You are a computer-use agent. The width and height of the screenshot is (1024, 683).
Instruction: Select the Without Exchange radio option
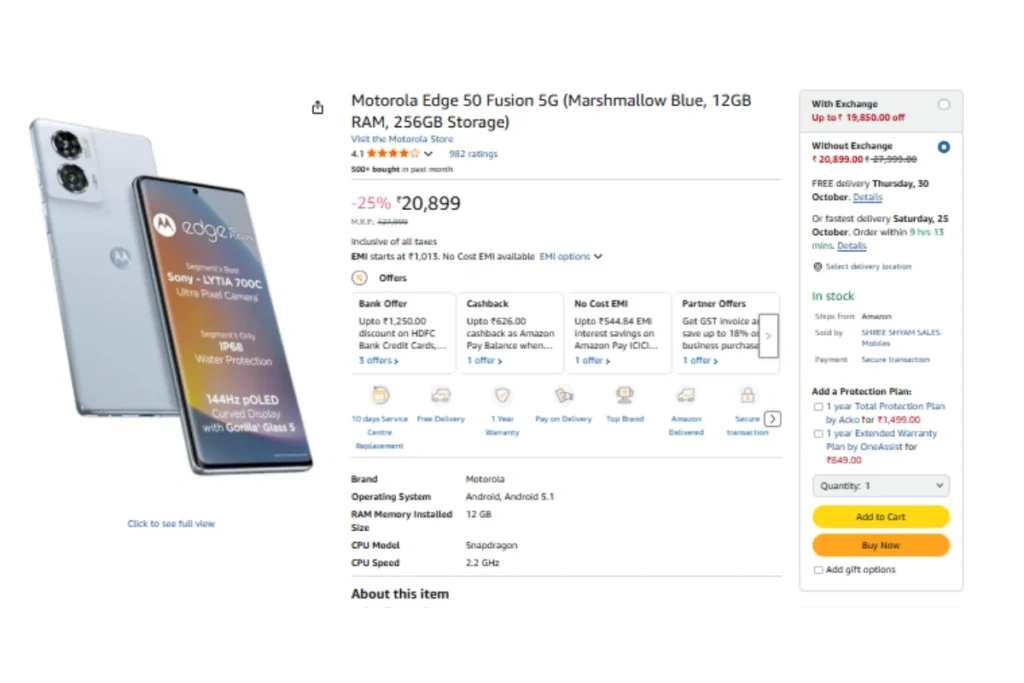pyautogui.click(x=944, y=147)
